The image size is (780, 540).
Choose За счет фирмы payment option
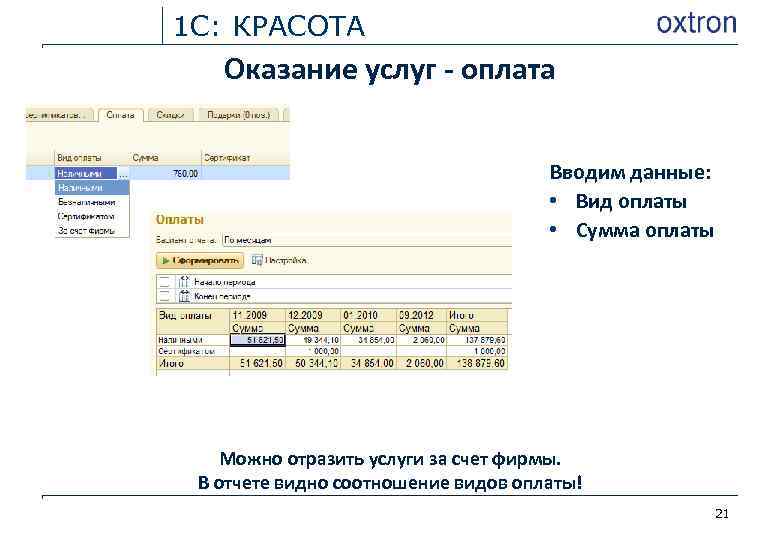92,231
